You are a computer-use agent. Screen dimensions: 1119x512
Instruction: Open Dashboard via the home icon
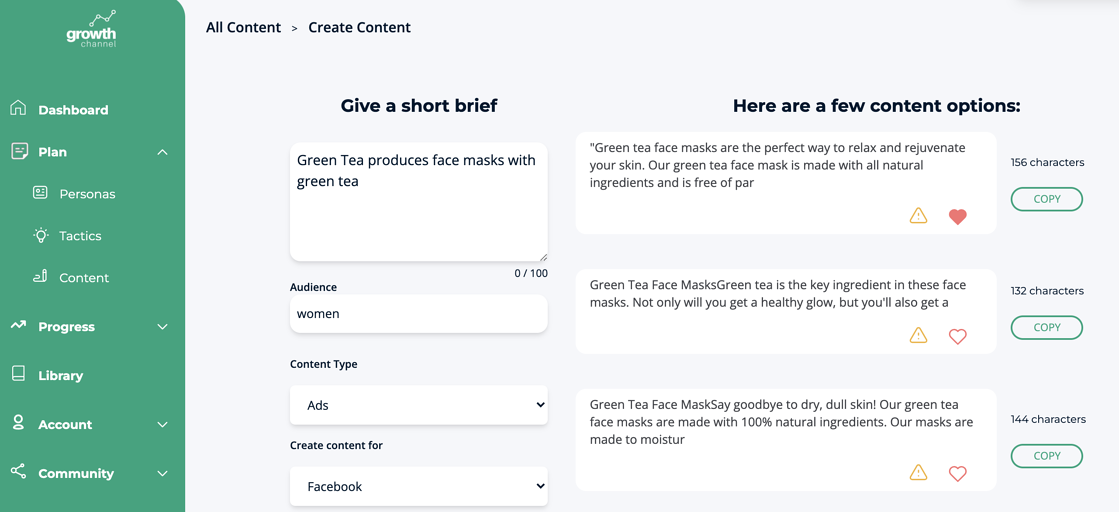(x=19, y=109)
